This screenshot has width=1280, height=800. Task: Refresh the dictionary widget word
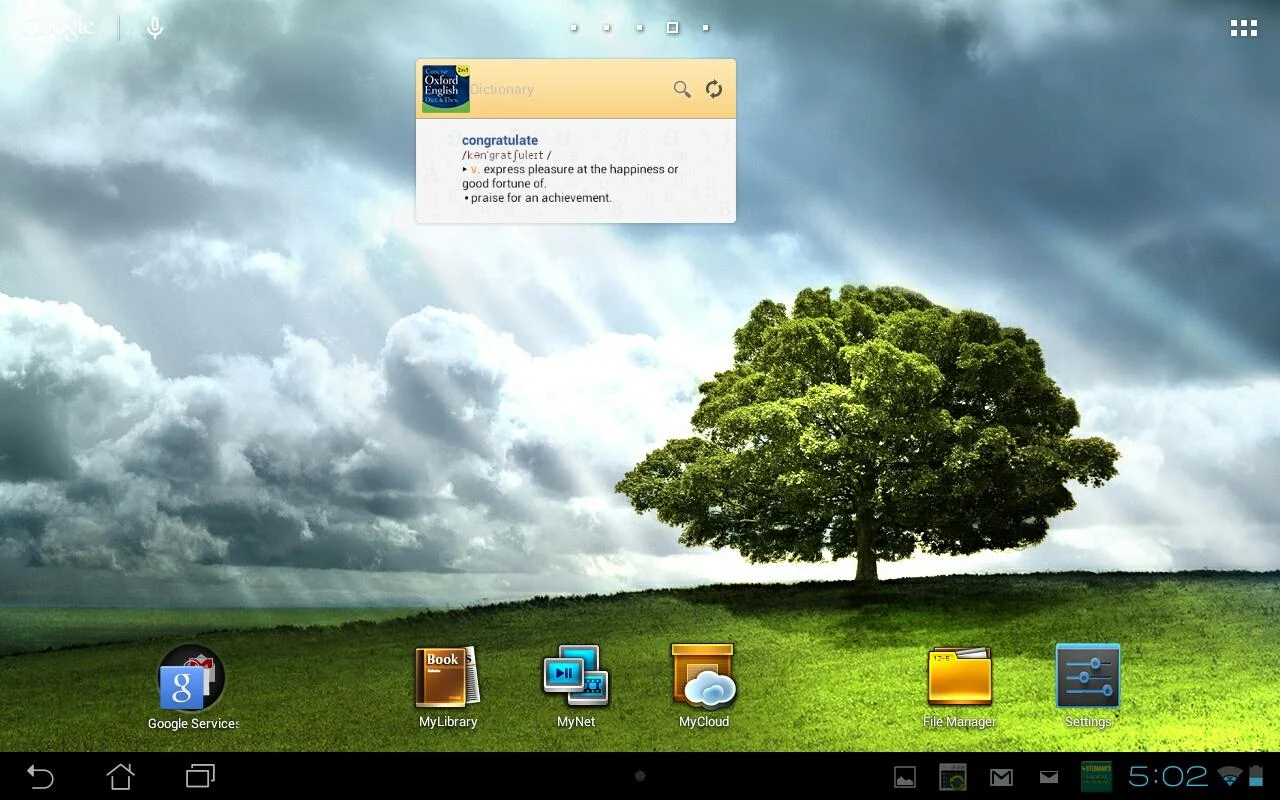click(x=714, y=89)
